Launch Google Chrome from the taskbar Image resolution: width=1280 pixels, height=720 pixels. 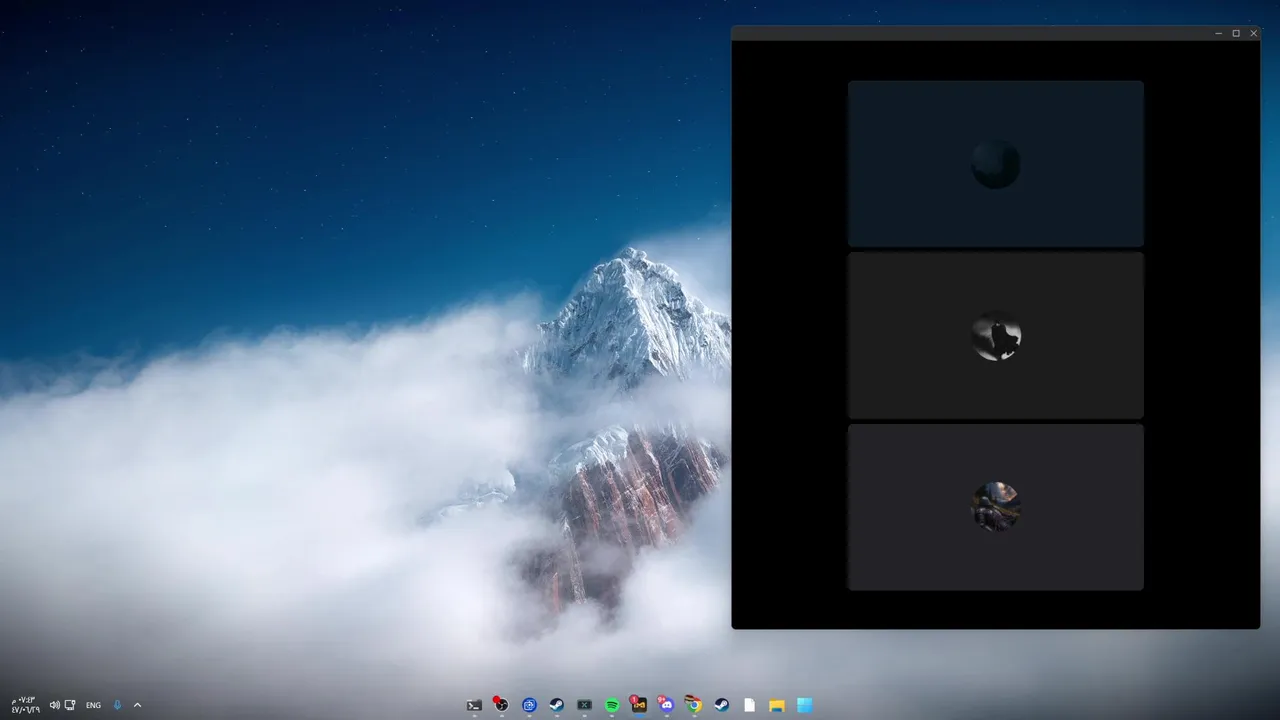click(x=694, y=705)
